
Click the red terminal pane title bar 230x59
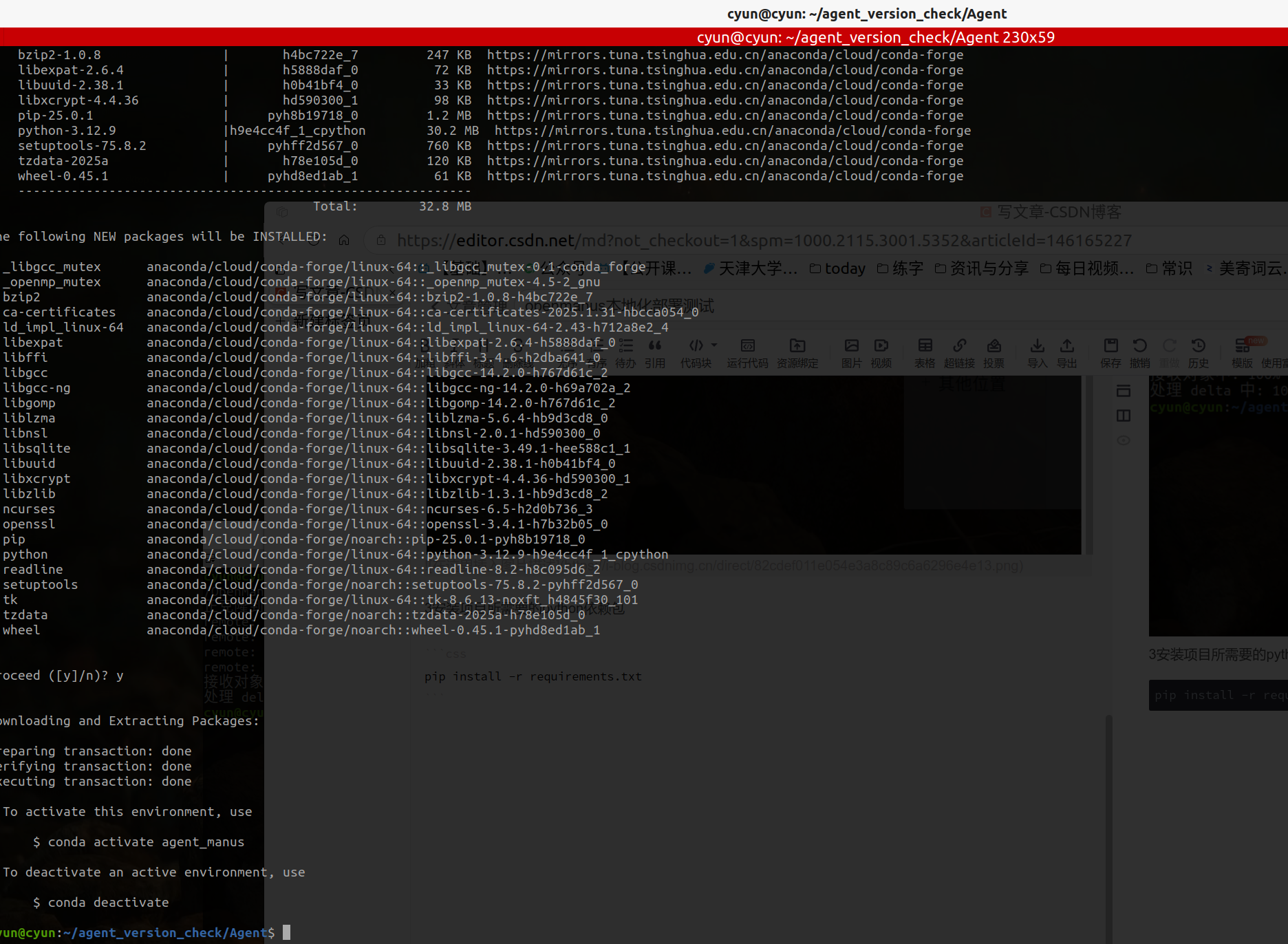point(644,37)
